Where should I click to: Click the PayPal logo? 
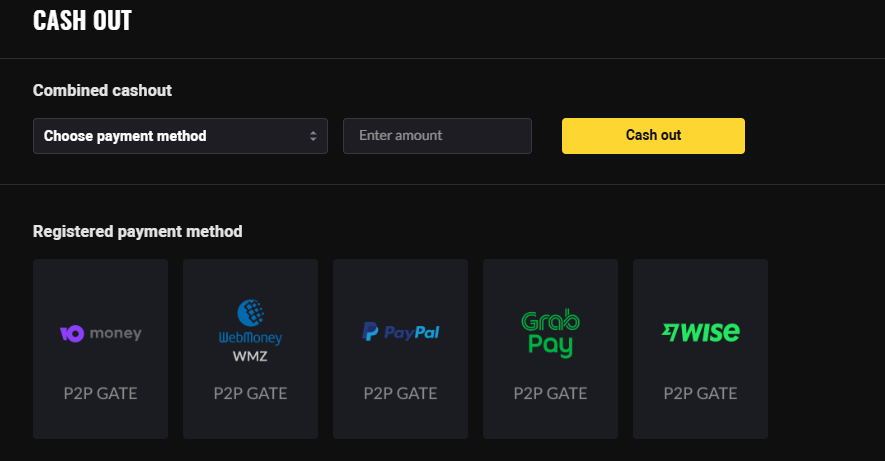coord(400,333)
